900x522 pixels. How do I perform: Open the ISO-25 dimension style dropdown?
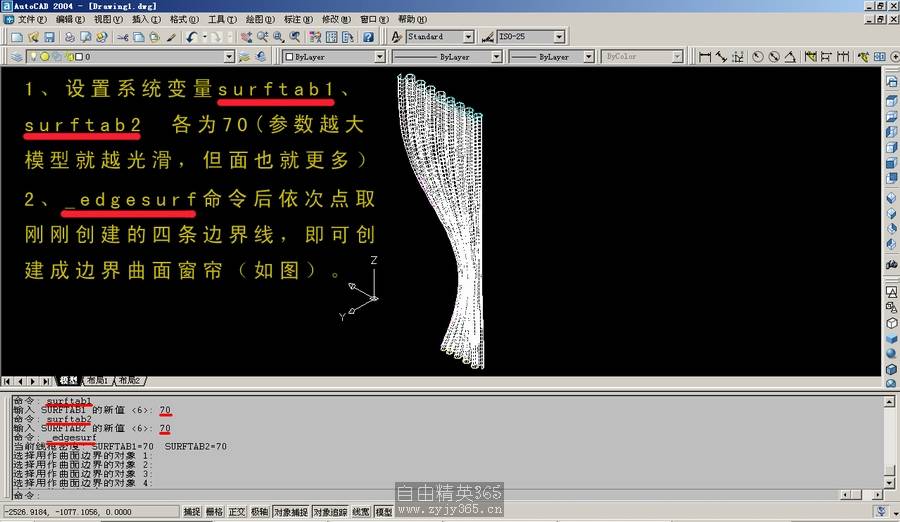[558, 37]
